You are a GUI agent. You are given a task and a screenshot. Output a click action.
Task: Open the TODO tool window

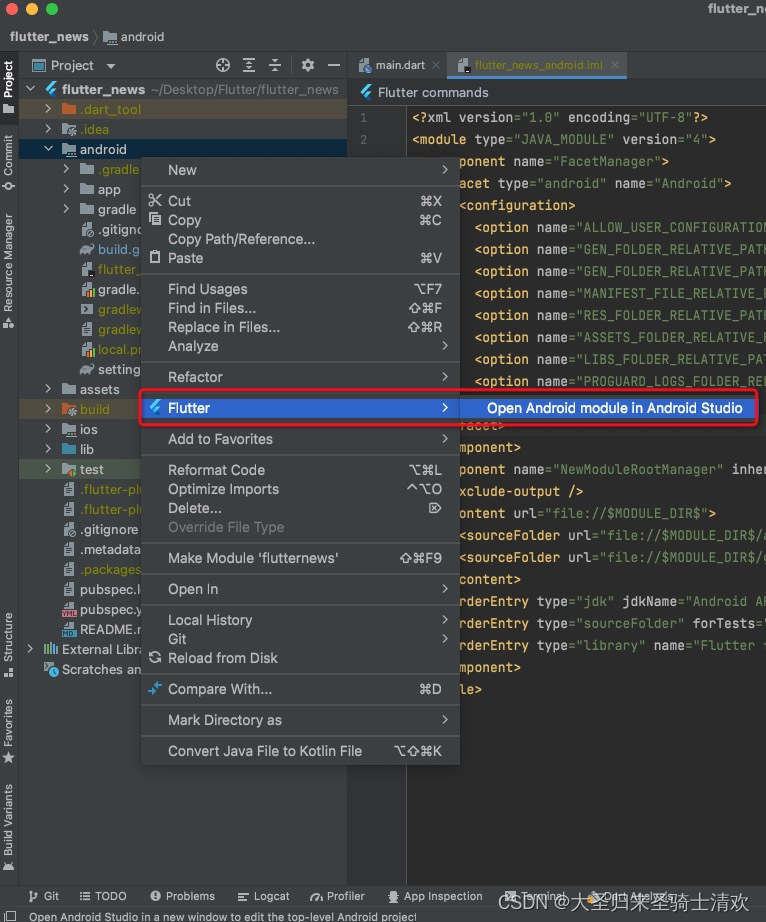[x=103, y=896]
